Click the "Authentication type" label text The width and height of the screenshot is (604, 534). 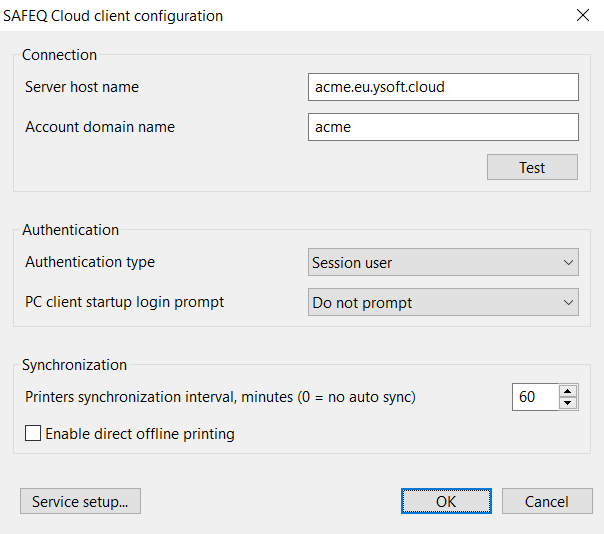pos(90,262)
